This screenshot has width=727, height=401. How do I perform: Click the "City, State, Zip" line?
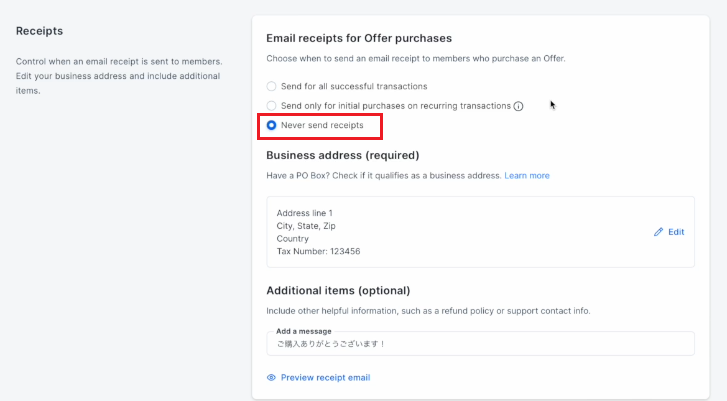pos(306,226)
